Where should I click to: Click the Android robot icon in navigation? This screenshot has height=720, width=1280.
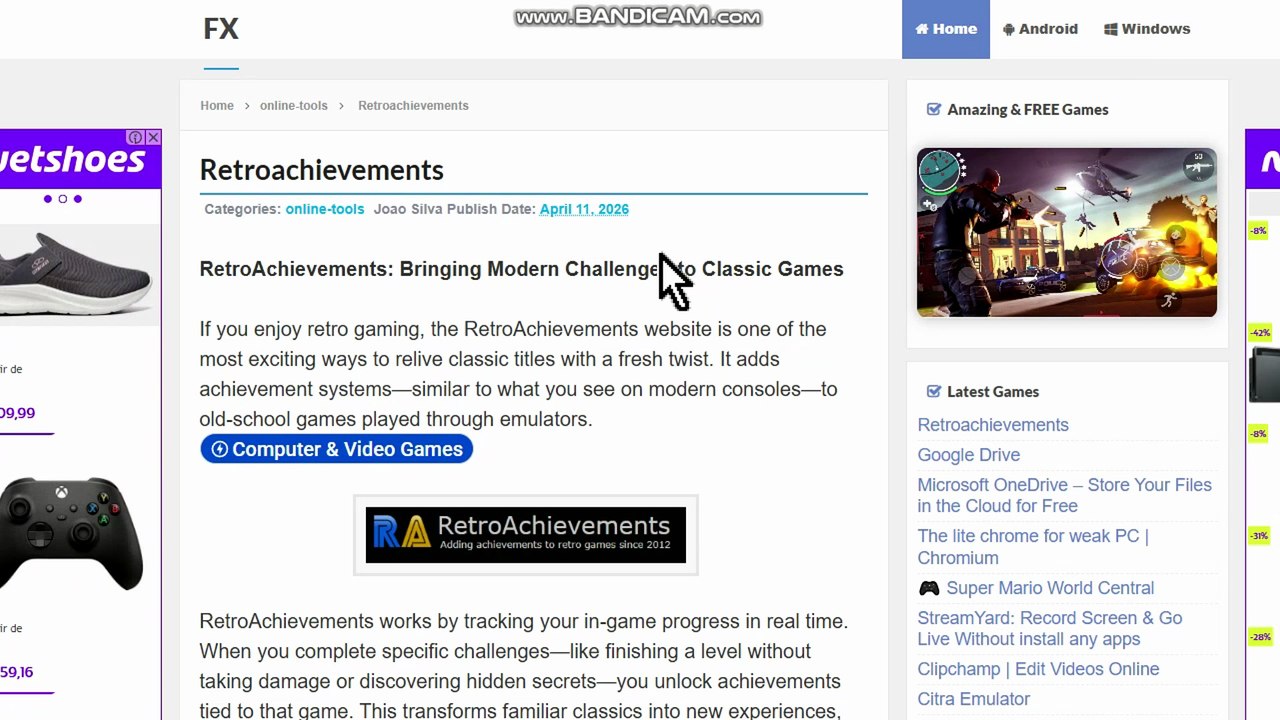click(1008, 29)
